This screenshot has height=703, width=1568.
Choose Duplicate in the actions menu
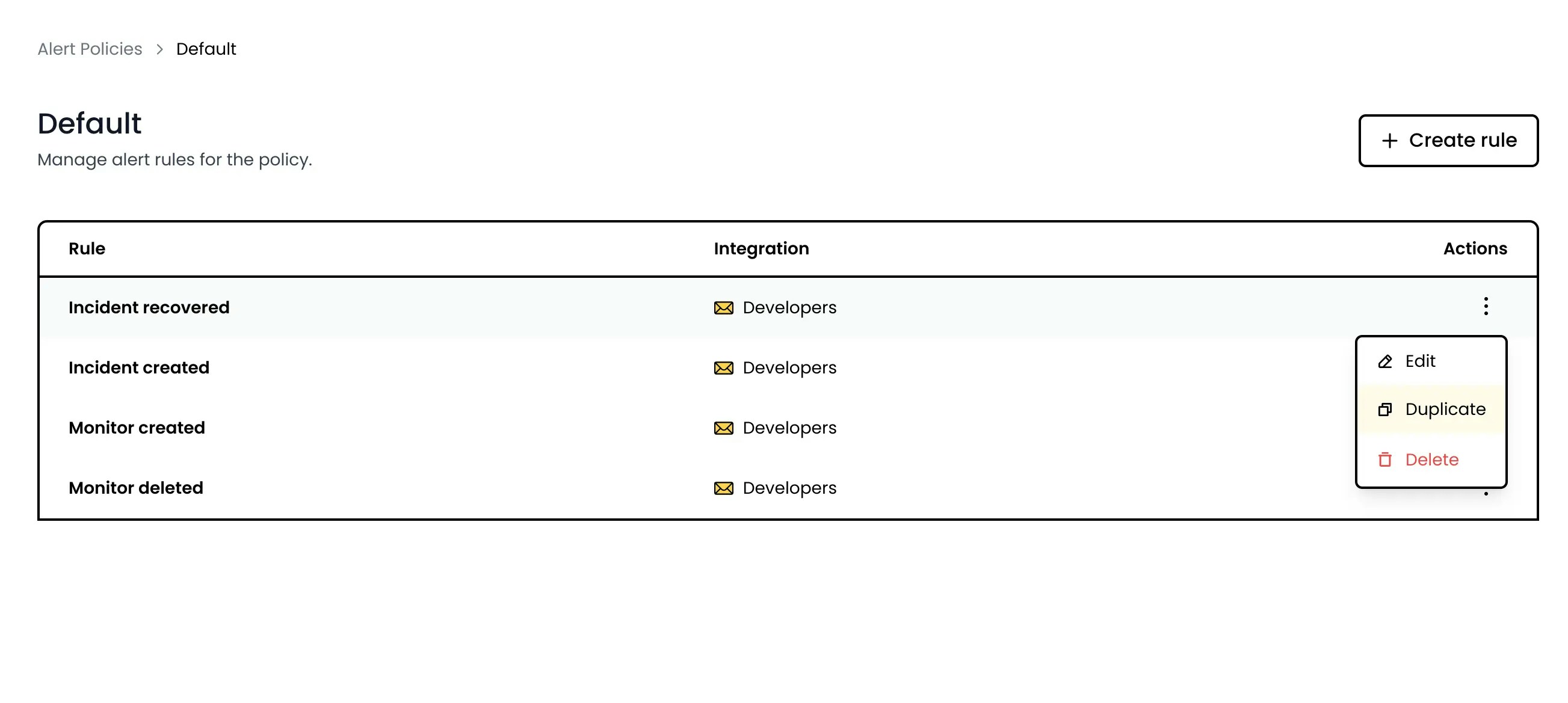[1431, 410]
